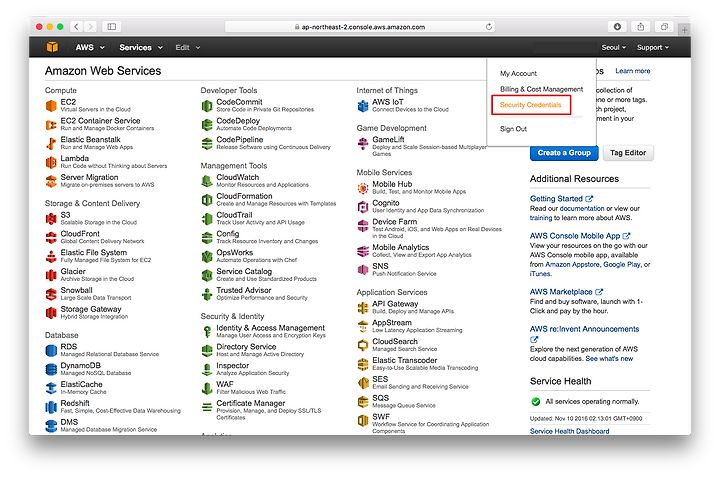
Task: Open the Mobile Hub icon
Action: 363,188
